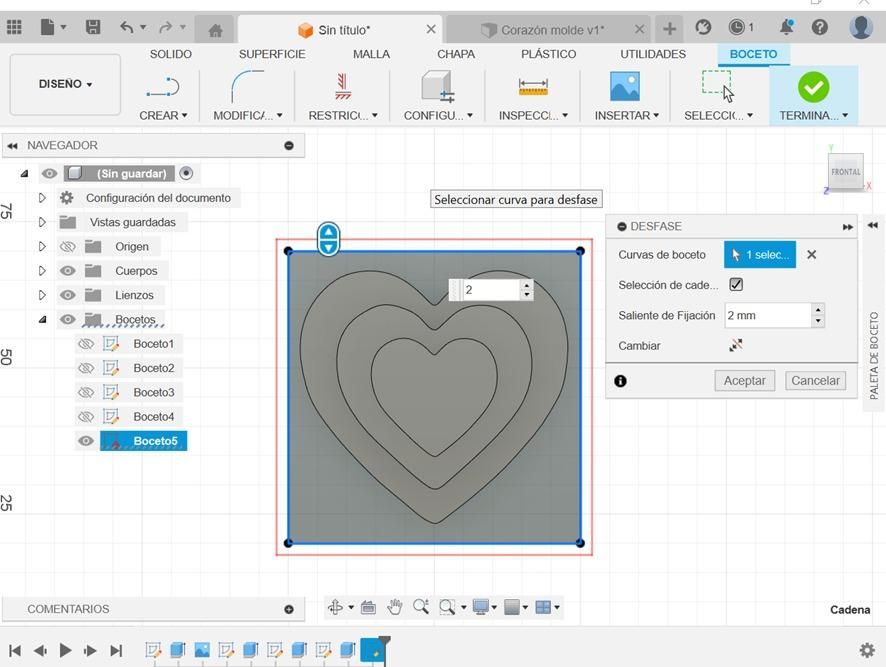Click the offset distance arrow manipulator
886x667 pixels.
point(328,239)
